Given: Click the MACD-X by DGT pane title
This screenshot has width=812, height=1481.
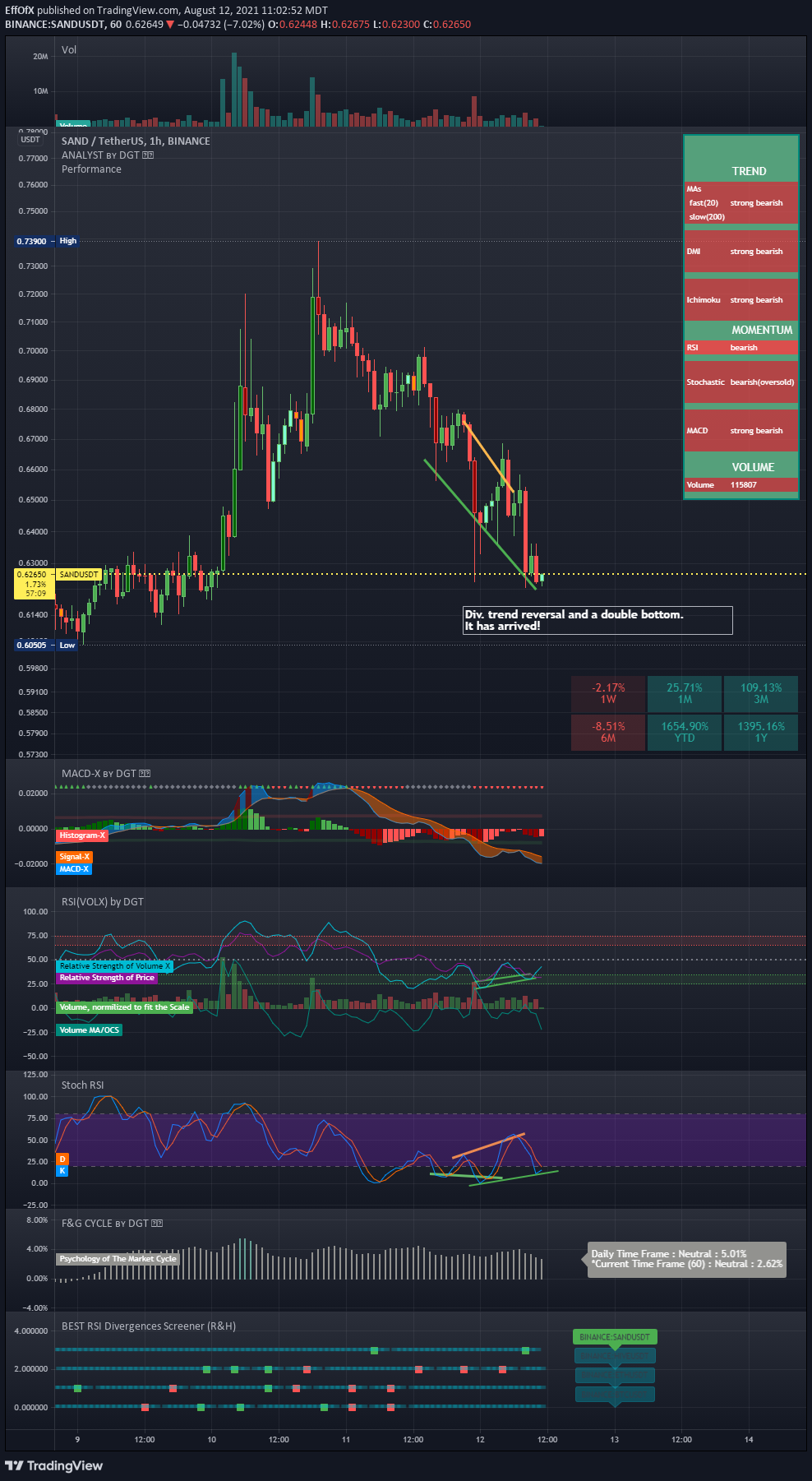Looking at the screenshot, I should [106, 773].
